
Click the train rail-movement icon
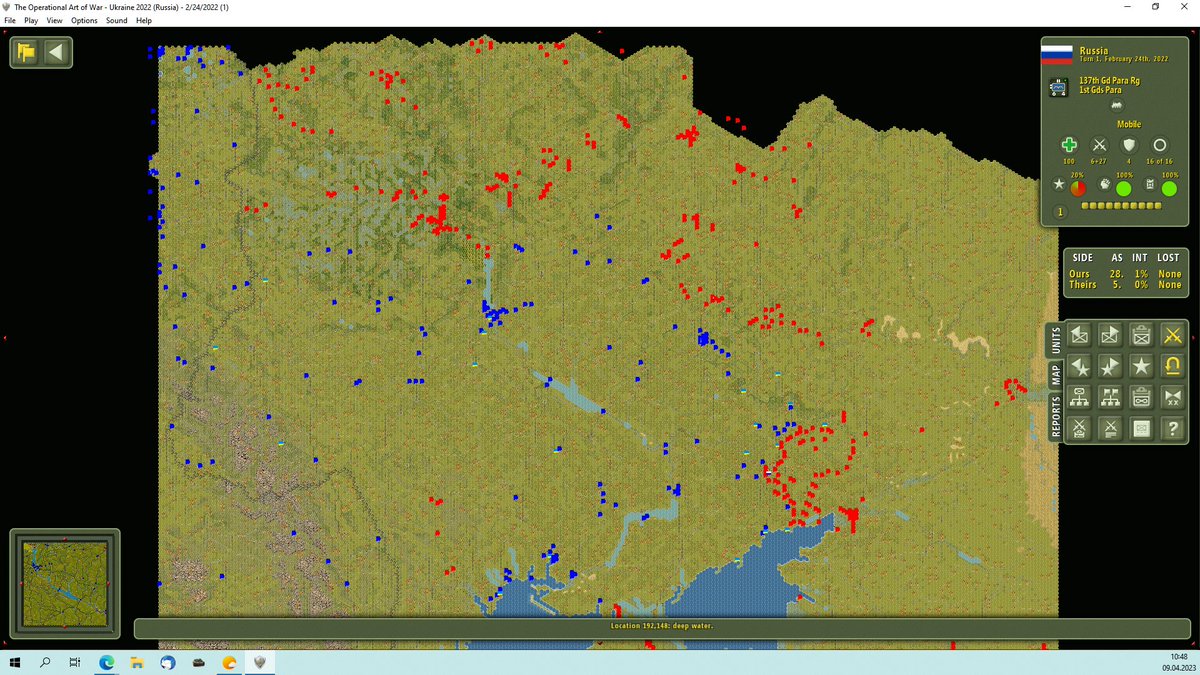1117,106
